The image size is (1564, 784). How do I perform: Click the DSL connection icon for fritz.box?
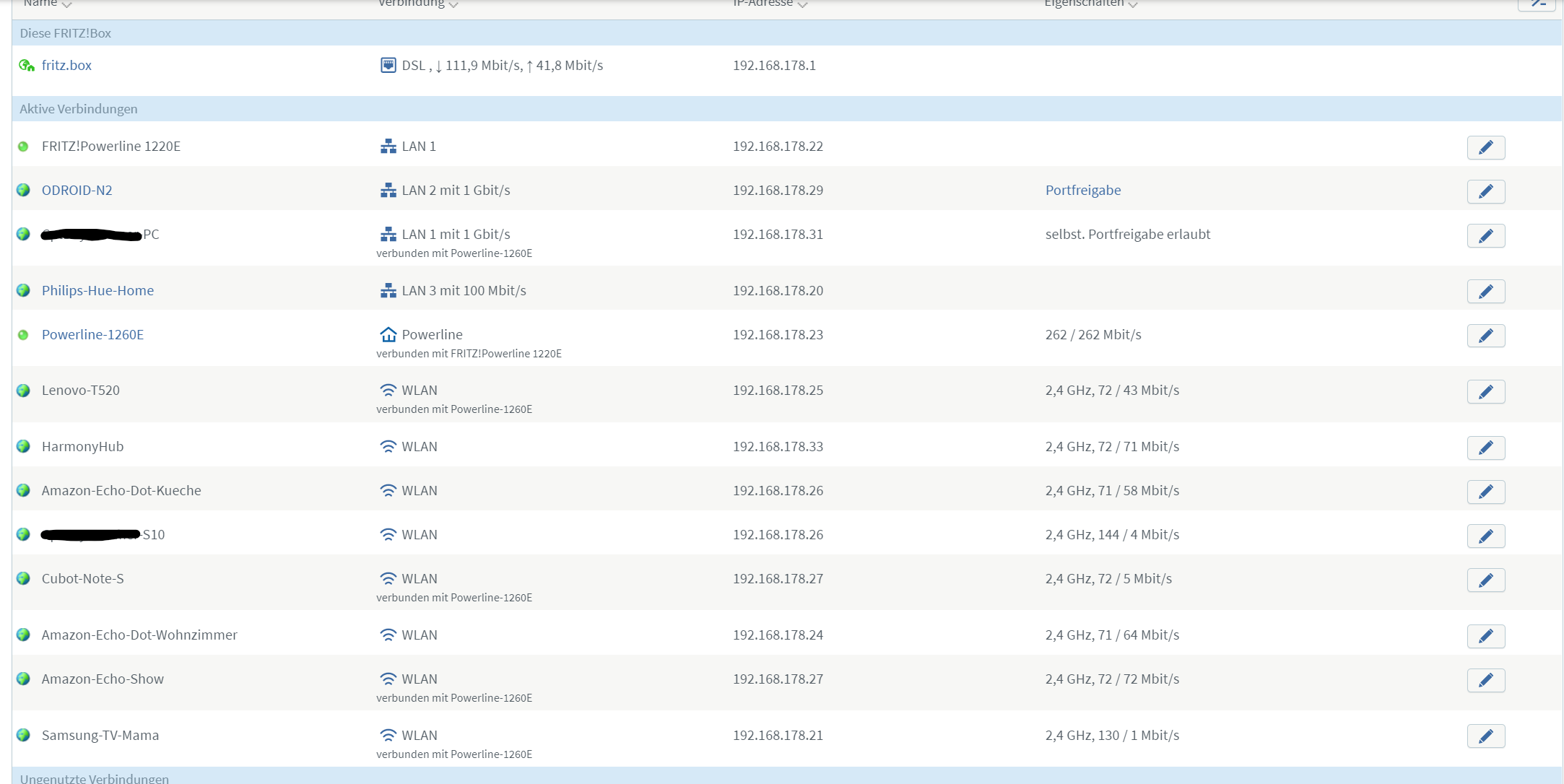tap(388, 66)
